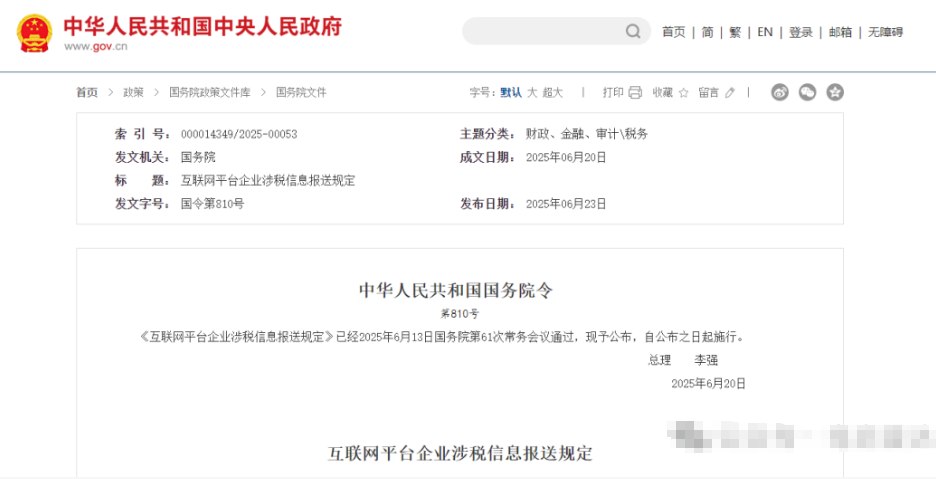Image resolution: width=936 pixels, height=479 pixels.
Task: Click the 留言 pencil icon
Action: point(729,93)
